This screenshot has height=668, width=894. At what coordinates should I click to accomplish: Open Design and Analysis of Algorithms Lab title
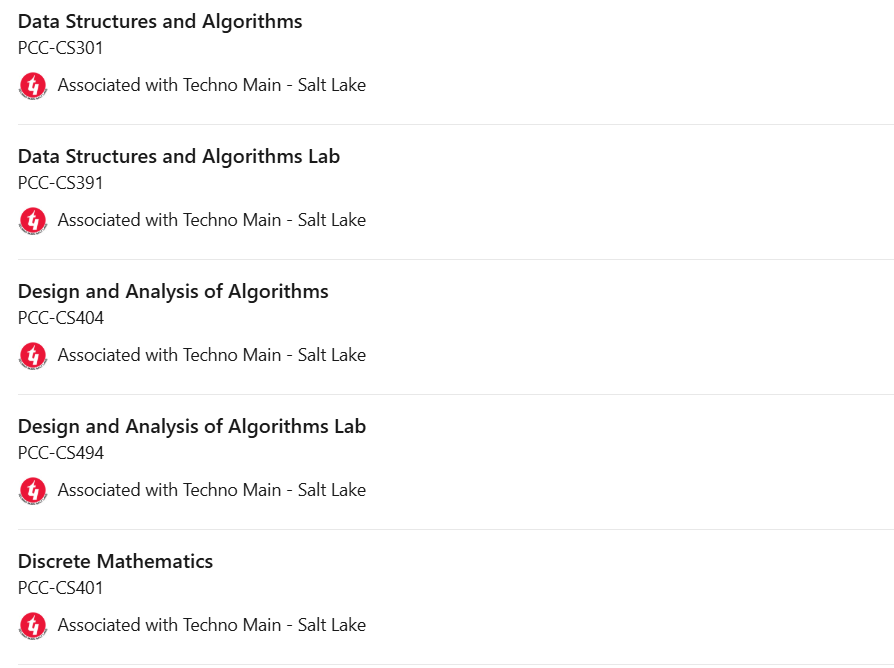pos(192,427)
